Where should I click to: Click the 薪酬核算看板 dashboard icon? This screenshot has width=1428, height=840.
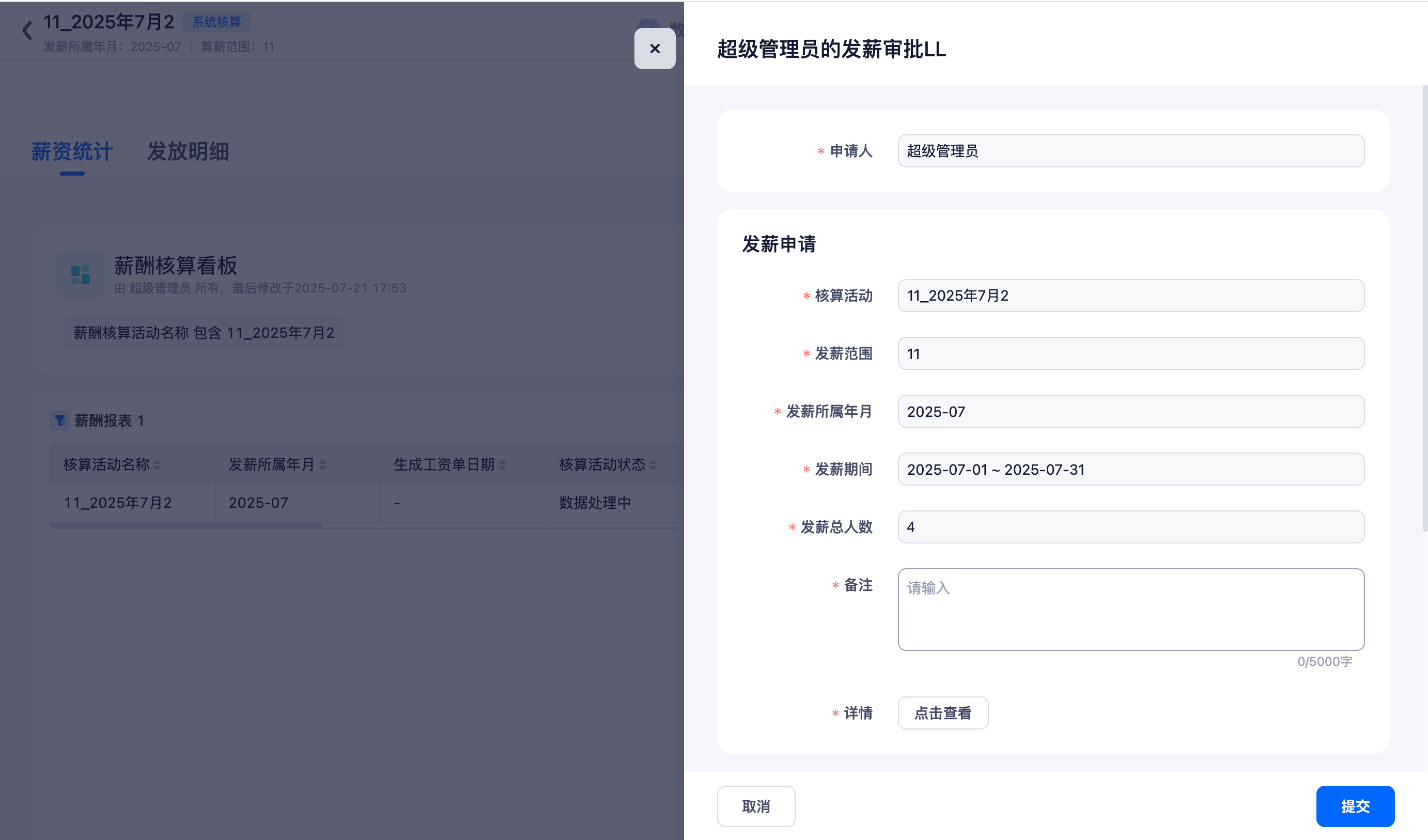point(81,275)
